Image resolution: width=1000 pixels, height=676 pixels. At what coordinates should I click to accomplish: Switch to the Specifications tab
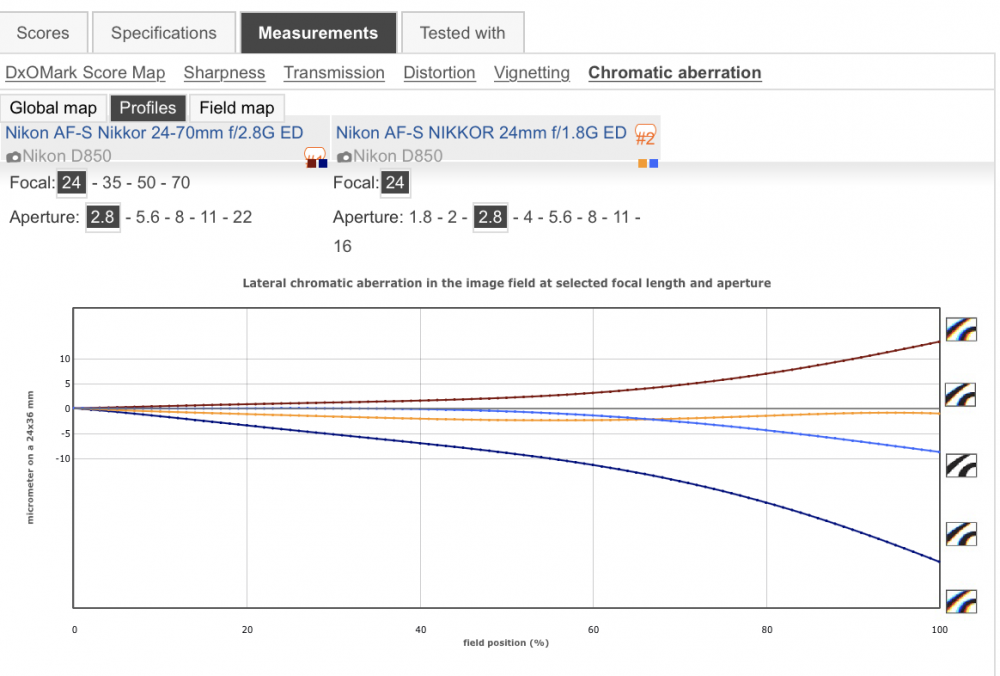pos(164,33)
